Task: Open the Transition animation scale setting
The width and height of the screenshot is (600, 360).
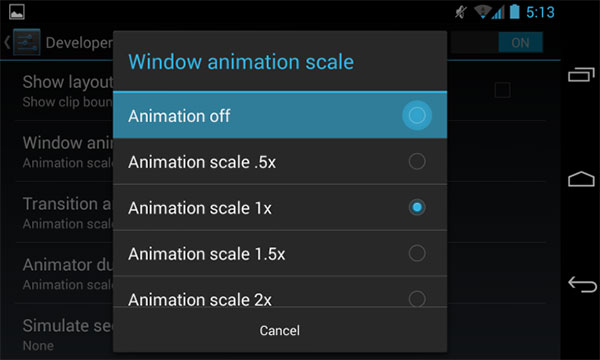Action: 64,212
